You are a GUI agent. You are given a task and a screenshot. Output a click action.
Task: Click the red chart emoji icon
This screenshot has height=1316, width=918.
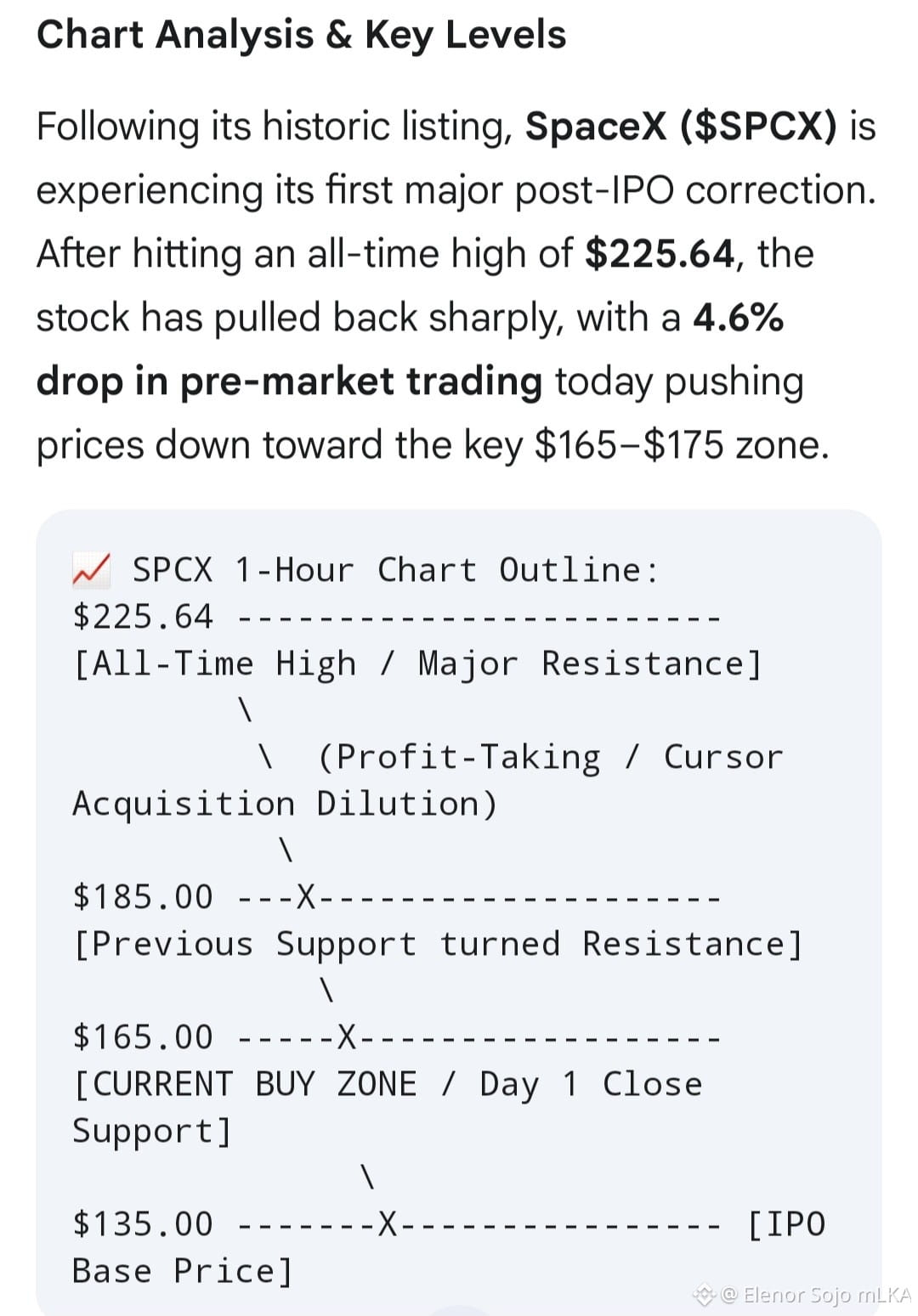(91, 569)
